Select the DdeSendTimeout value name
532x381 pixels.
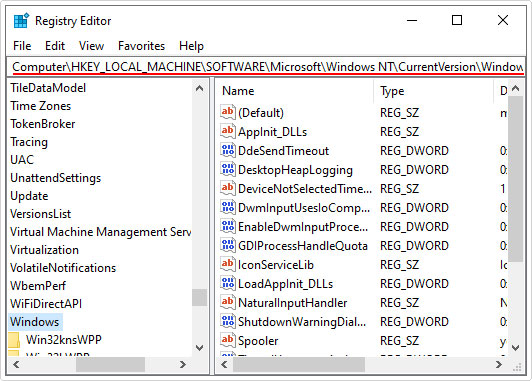(283, 151)
